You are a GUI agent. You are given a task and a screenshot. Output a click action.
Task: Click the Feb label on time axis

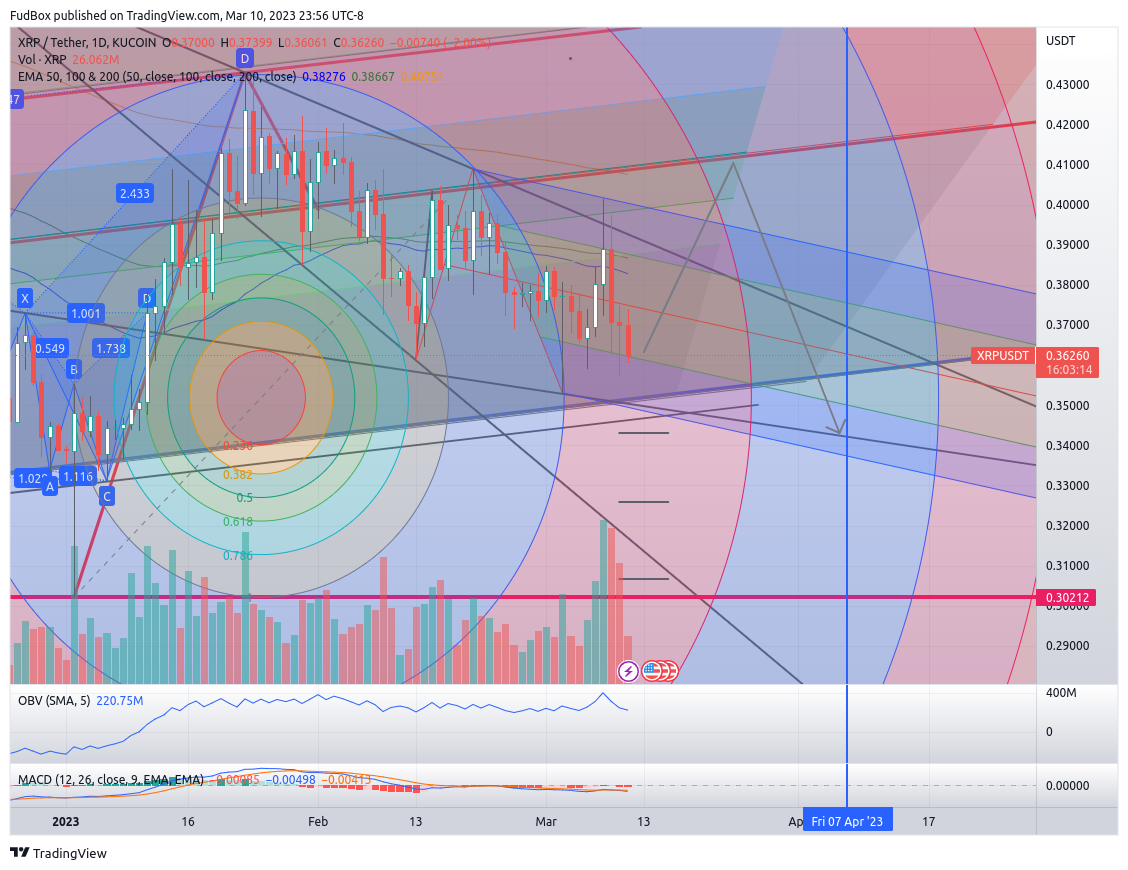(x=317, y=821)
